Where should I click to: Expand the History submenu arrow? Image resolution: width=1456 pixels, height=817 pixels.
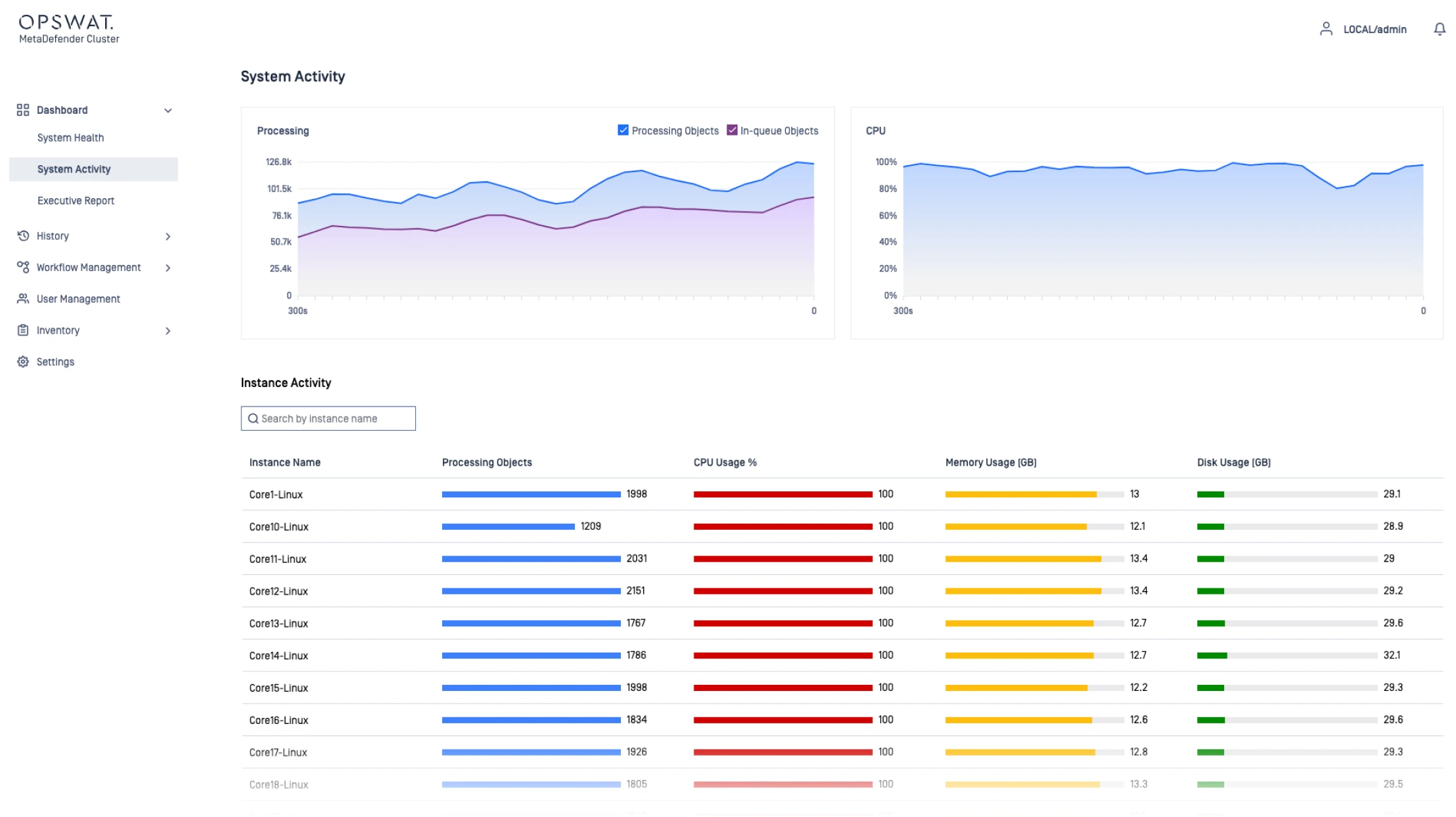tap(168, 237)
